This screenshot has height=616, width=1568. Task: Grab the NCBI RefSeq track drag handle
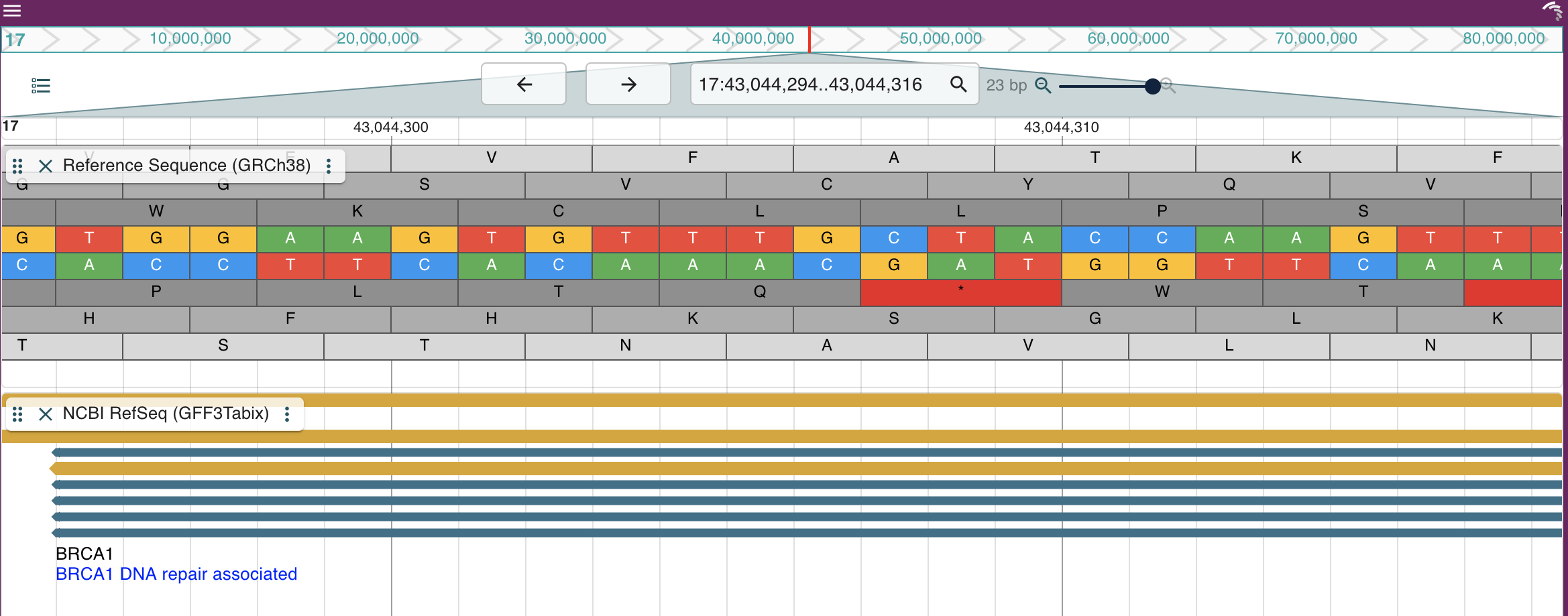click(x=18, y=414)
